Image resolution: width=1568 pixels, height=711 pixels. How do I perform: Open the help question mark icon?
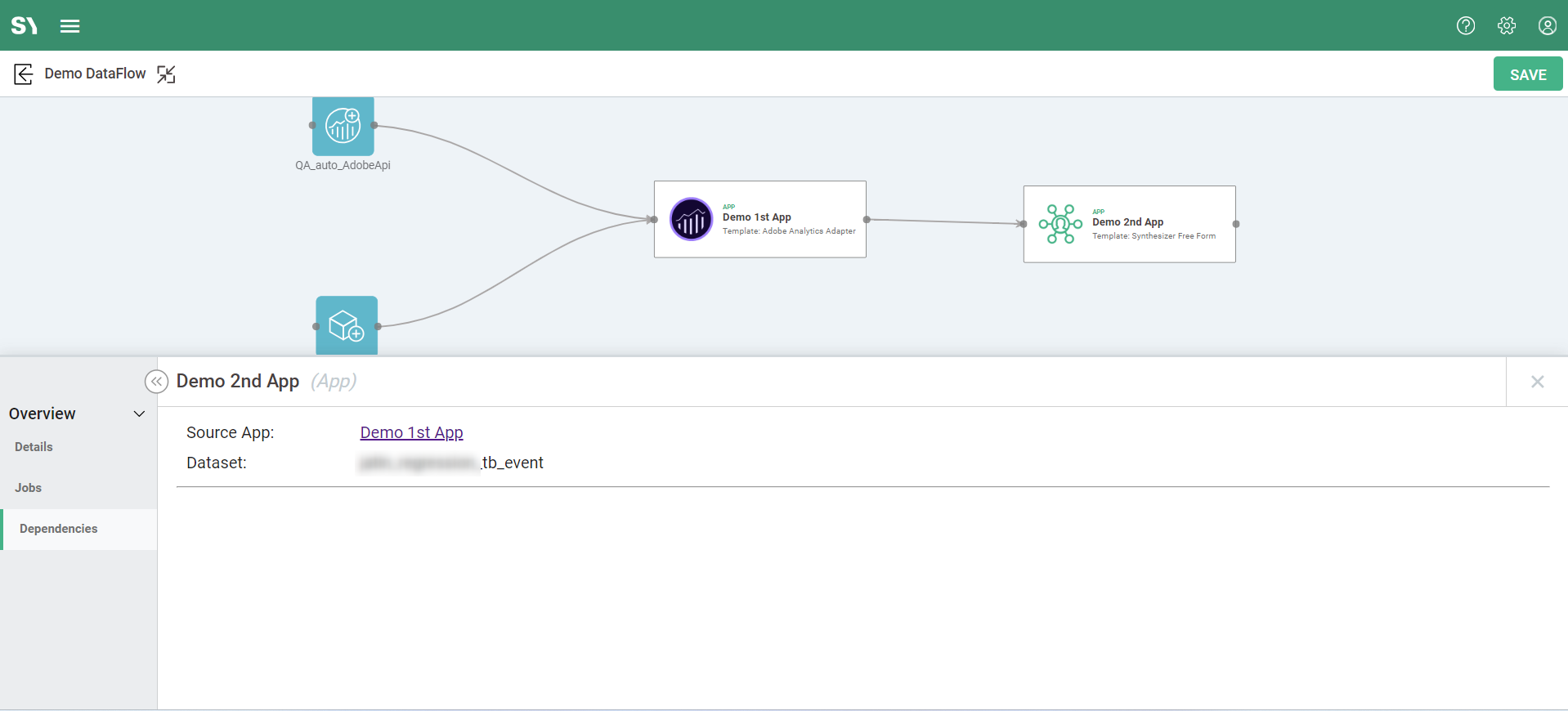[1466, 26]
